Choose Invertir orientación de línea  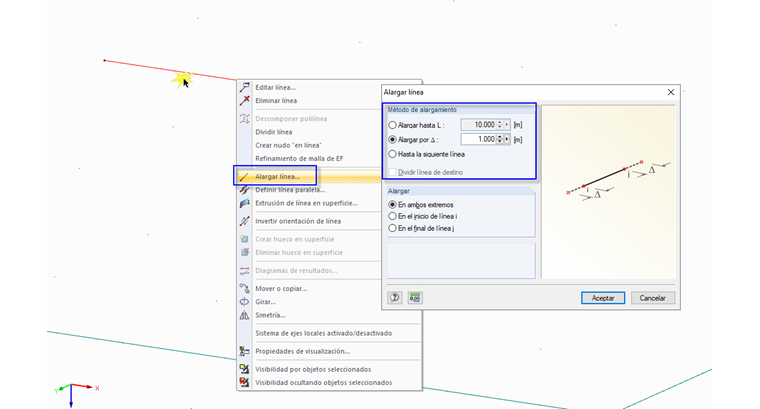tap(298, 221)
